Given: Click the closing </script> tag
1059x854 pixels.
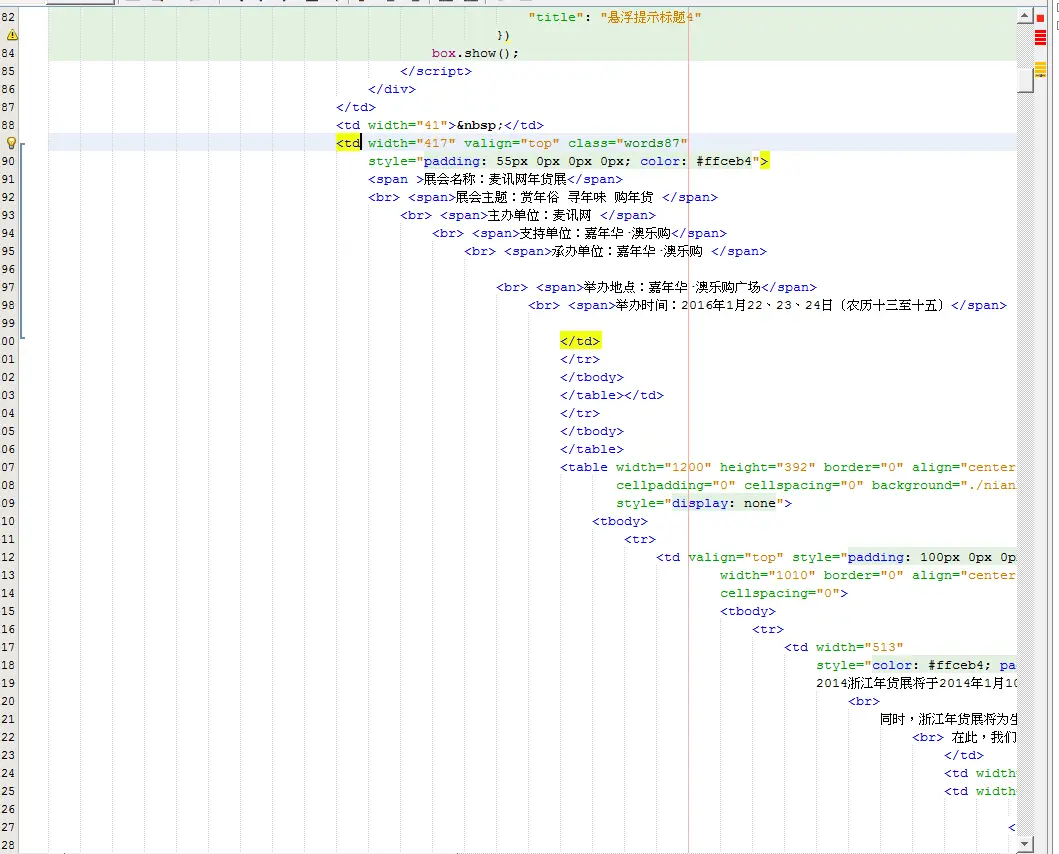Looking at the screenshot, I should [436, 71].
